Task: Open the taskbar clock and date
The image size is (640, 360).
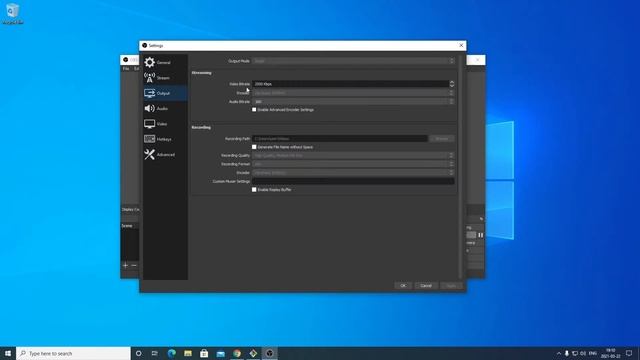Action: click(x=611, y=353)
